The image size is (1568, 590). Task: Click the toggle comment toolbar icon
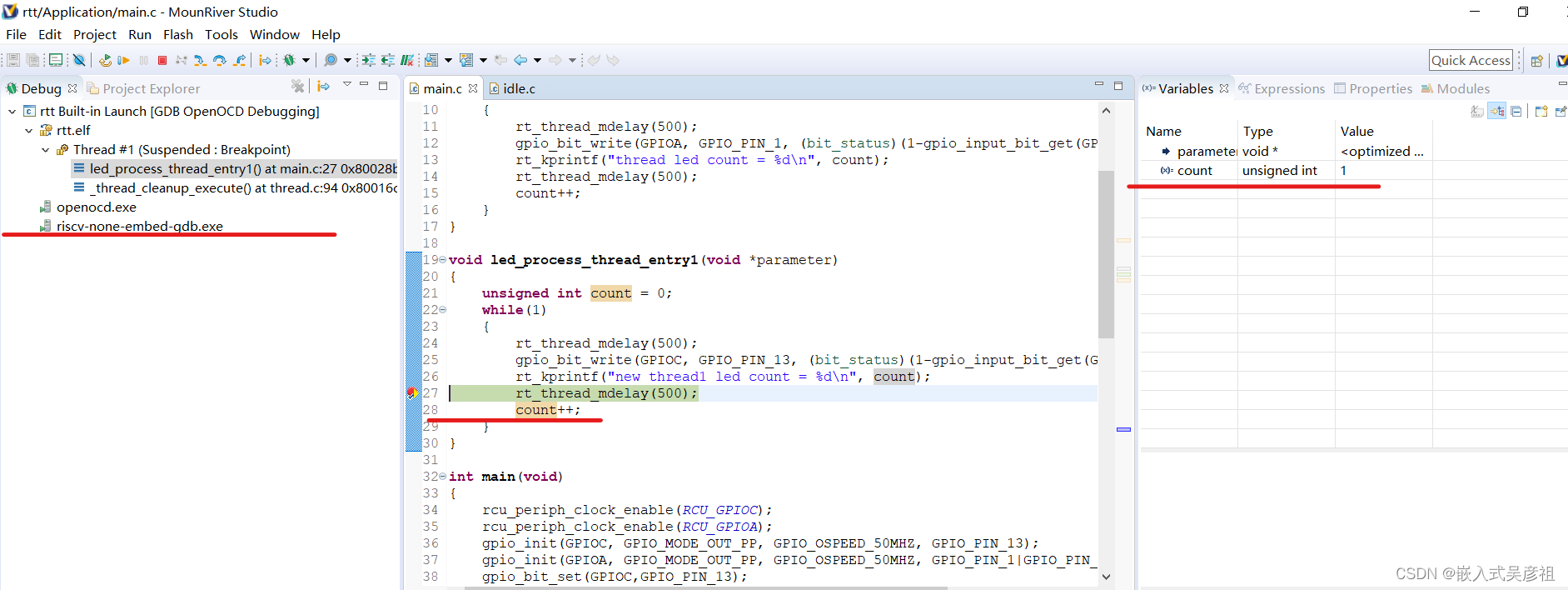(407, 60)
